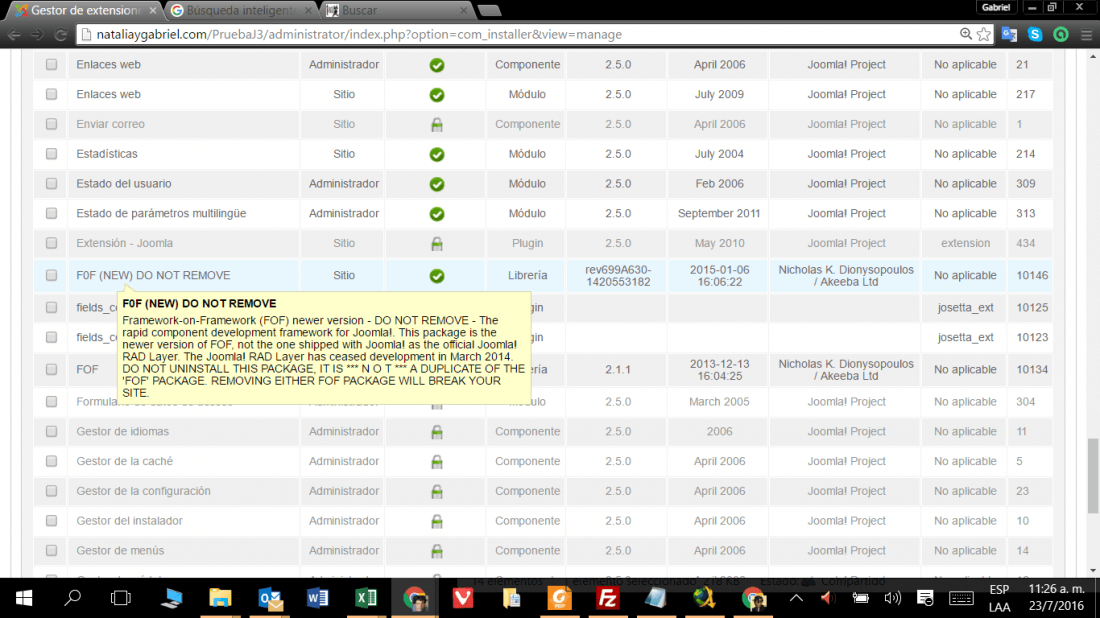Click the 'Extensión - Joomla' name
This screenshot has height=618, width=1100.
(125, 243)
